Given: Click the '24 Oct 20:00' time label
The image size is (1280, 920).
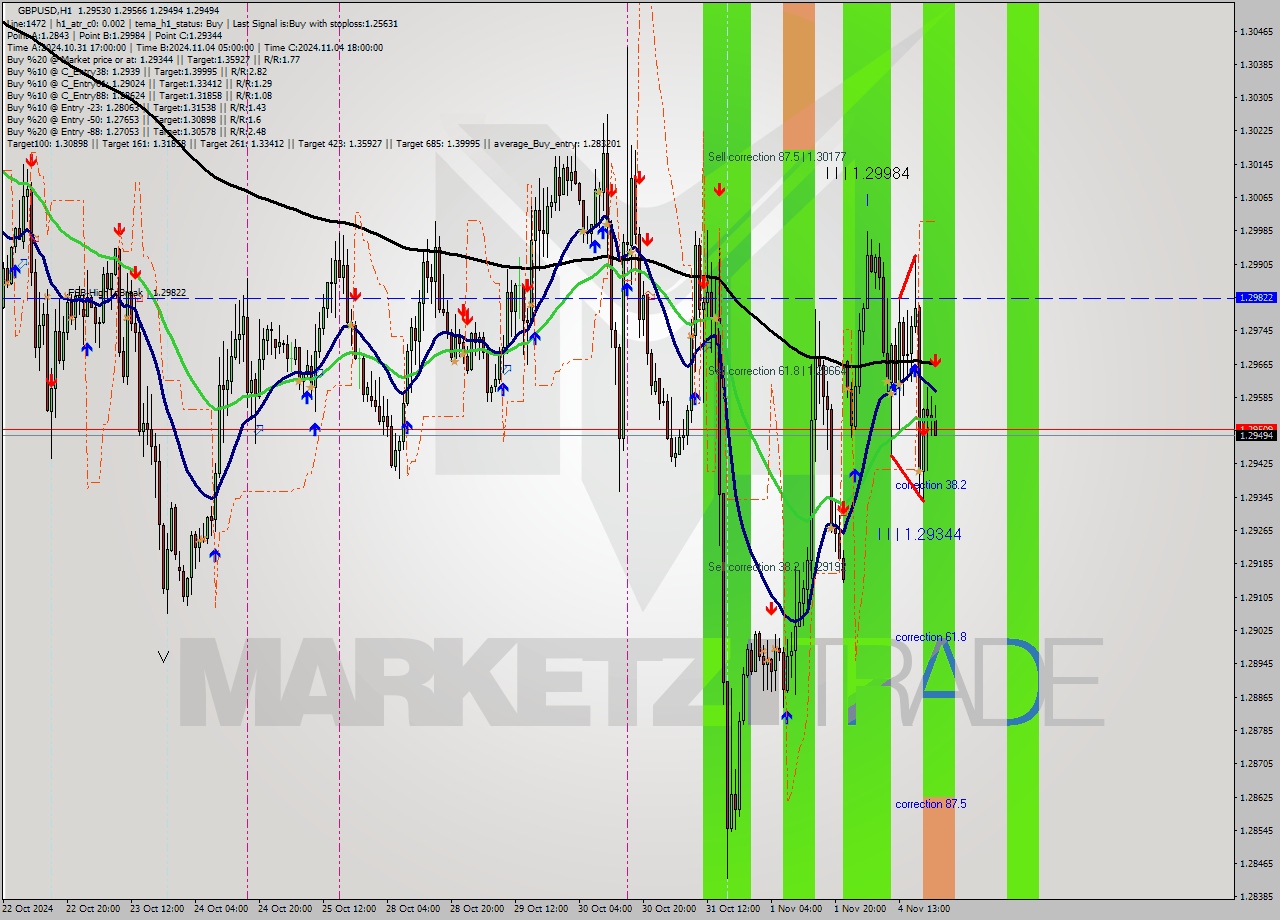Looking at the screenshot, I should click(285, 909).
